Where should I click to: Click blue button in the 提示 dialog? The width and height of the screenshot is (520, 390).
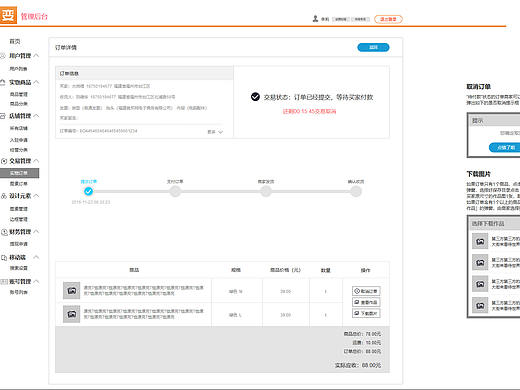pos(505,147)
